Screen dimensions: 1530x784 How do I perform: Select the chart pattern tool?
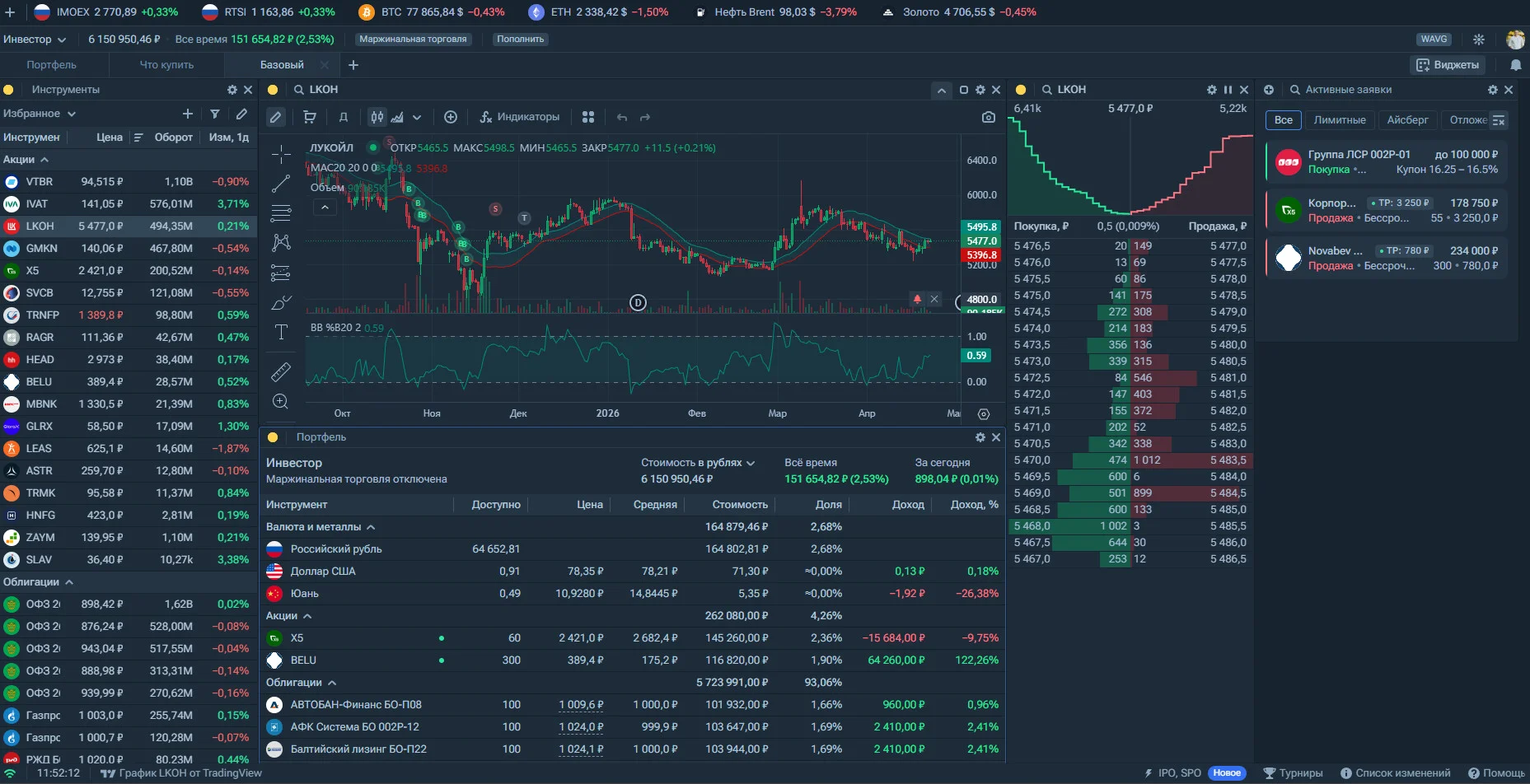point(281,242)
